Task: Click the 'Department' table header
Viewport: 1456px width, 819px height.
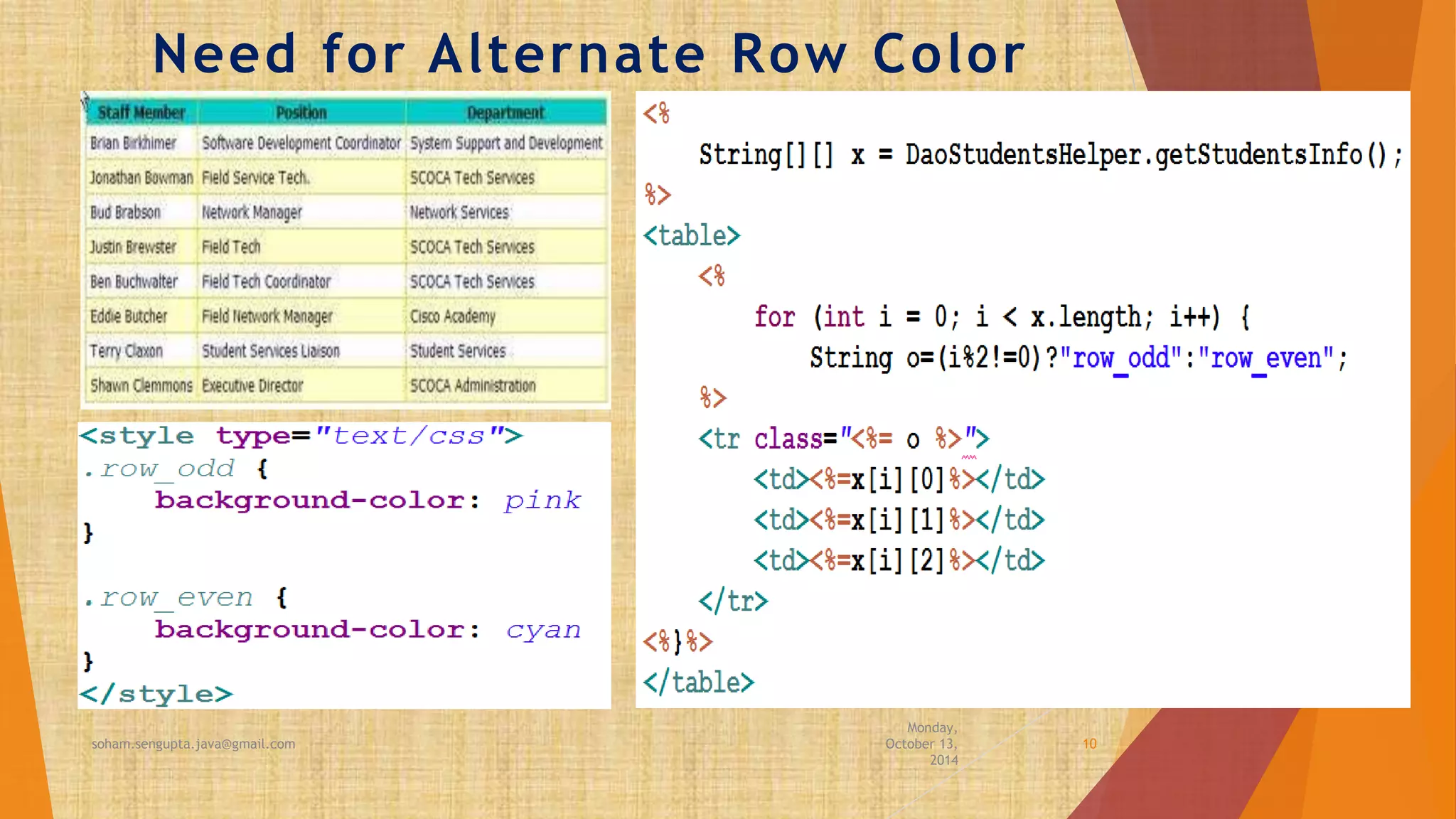Action: 506,112
